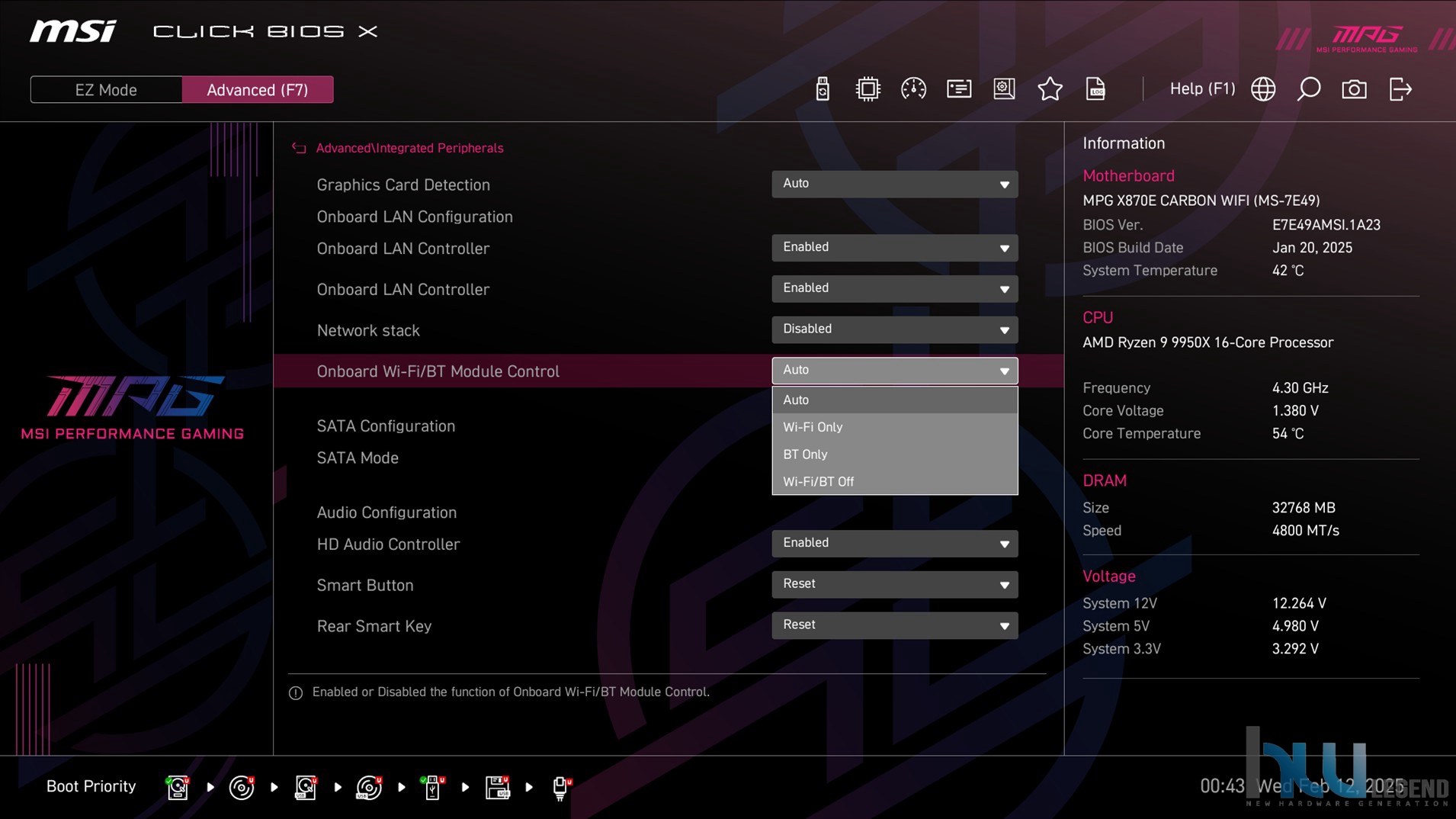1456x819 pixels.
Task: Select the USB hard disk boot icon
Action: tap(306, 787)
